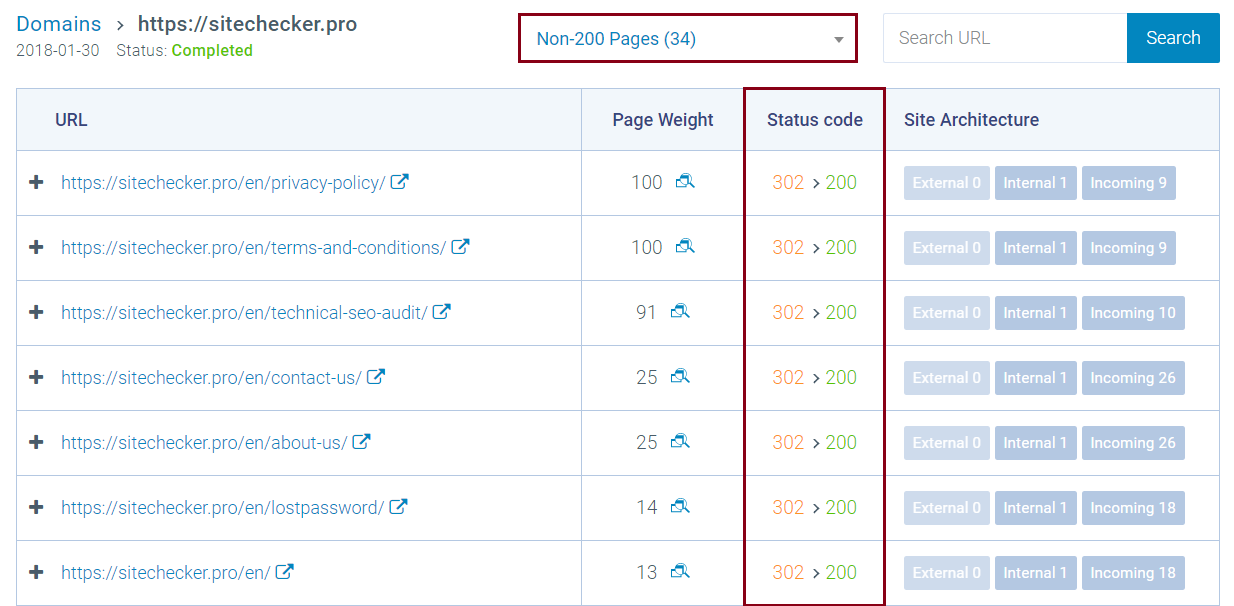
Task: Click page weight value 13
Action: click(646, 573)
